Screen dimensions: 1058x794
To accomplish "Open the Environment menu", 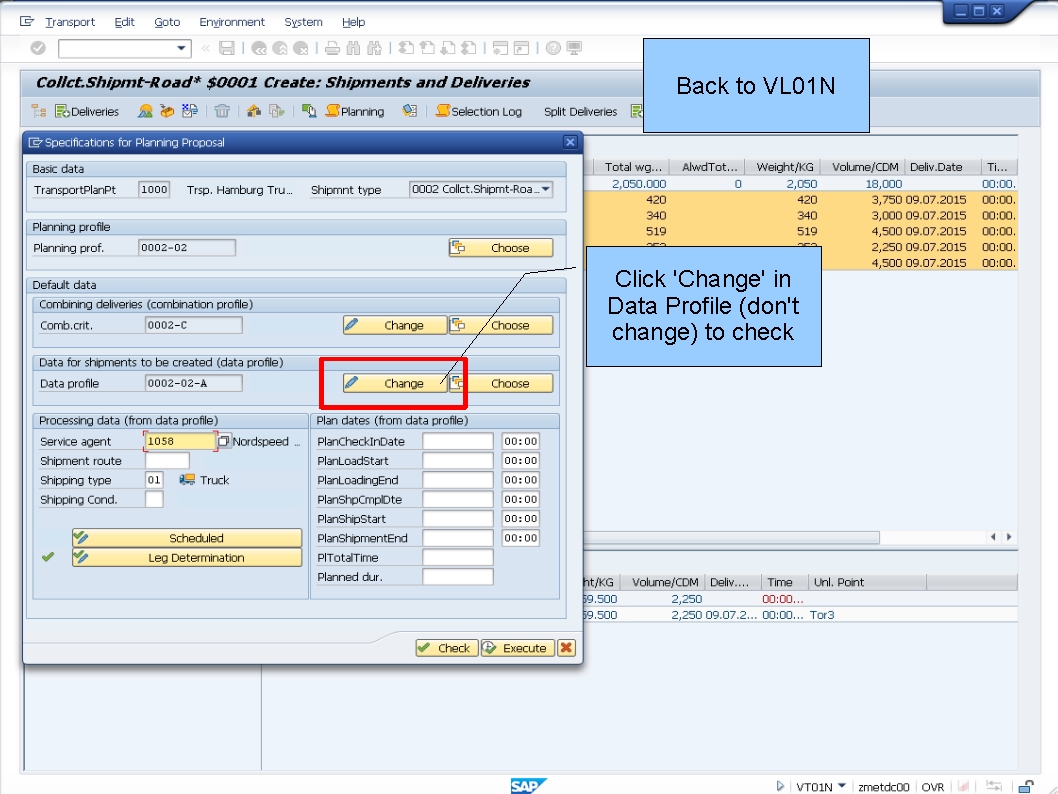I will point(232,22).
